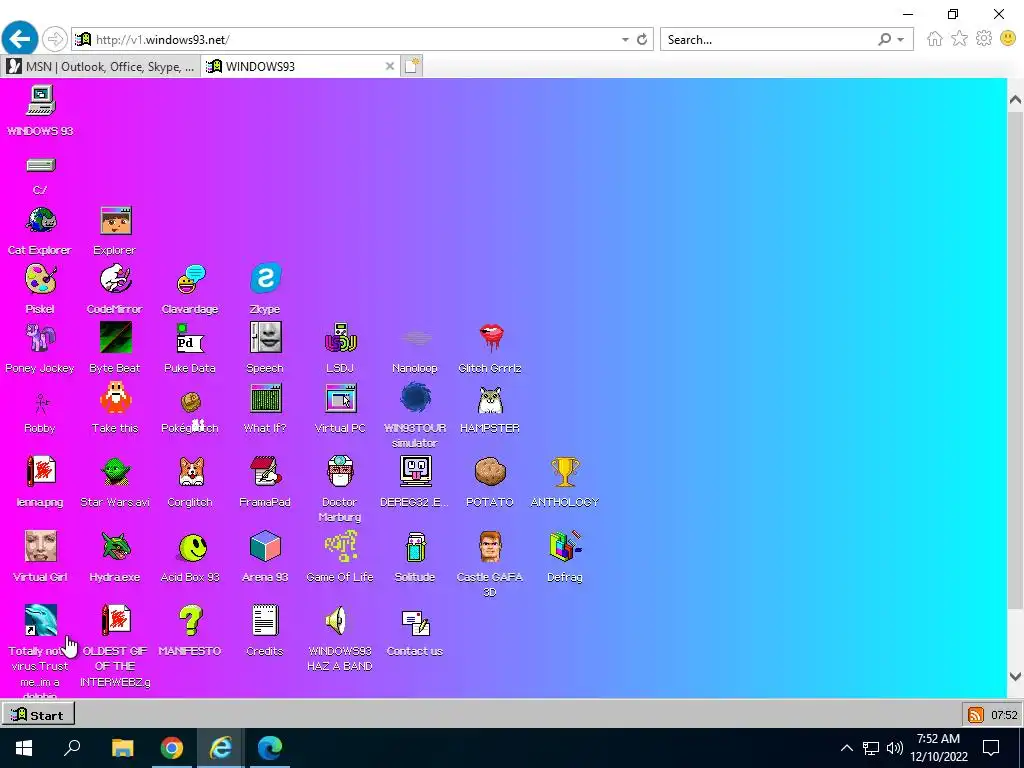Viewport: 1024px width, 768px height.
Task: Click the page scrollbar down arrow
Action: (x=1015, y=677)
